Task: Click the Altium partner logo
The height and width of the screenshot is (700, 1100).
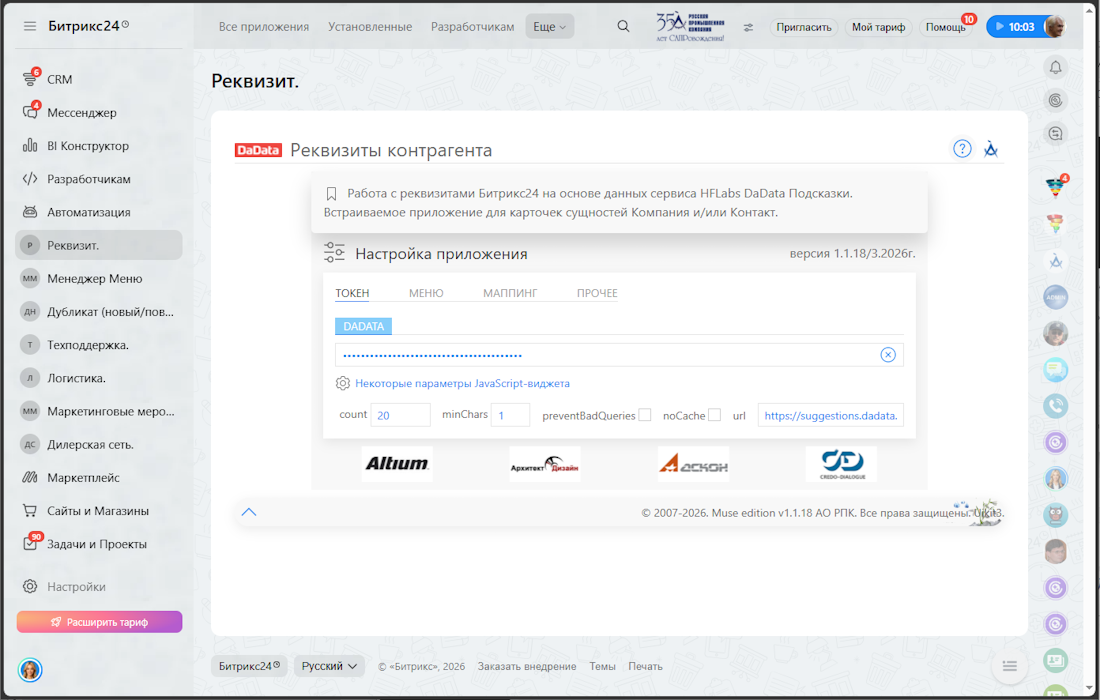Action: point(397,464)
